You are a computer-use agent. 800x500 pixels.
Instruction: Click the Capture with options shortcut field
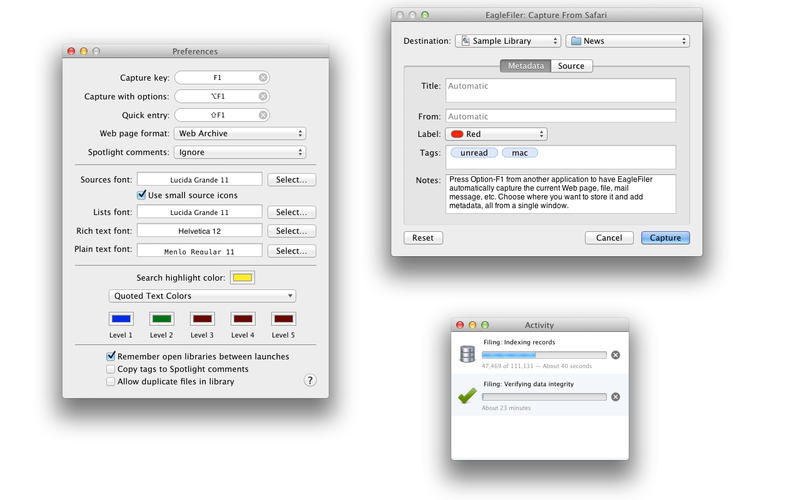tap(222, 96)
